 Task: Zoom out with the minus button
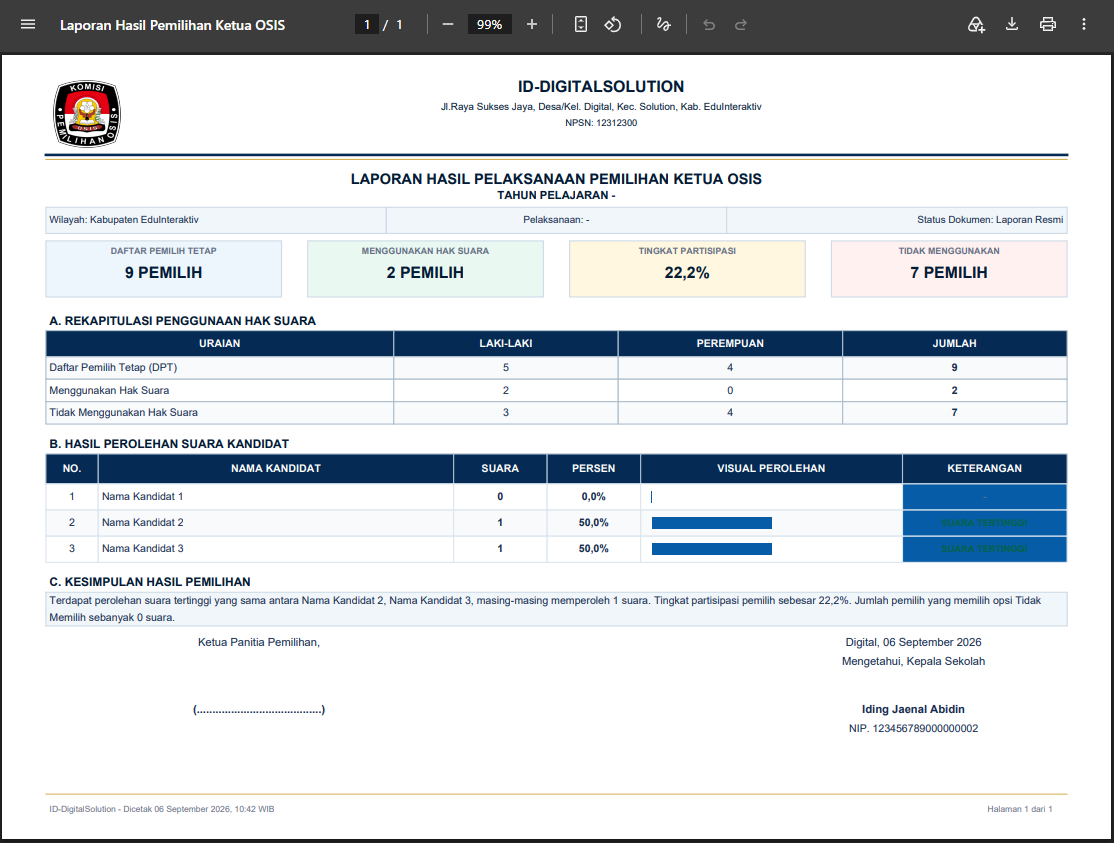pos(448,25)
